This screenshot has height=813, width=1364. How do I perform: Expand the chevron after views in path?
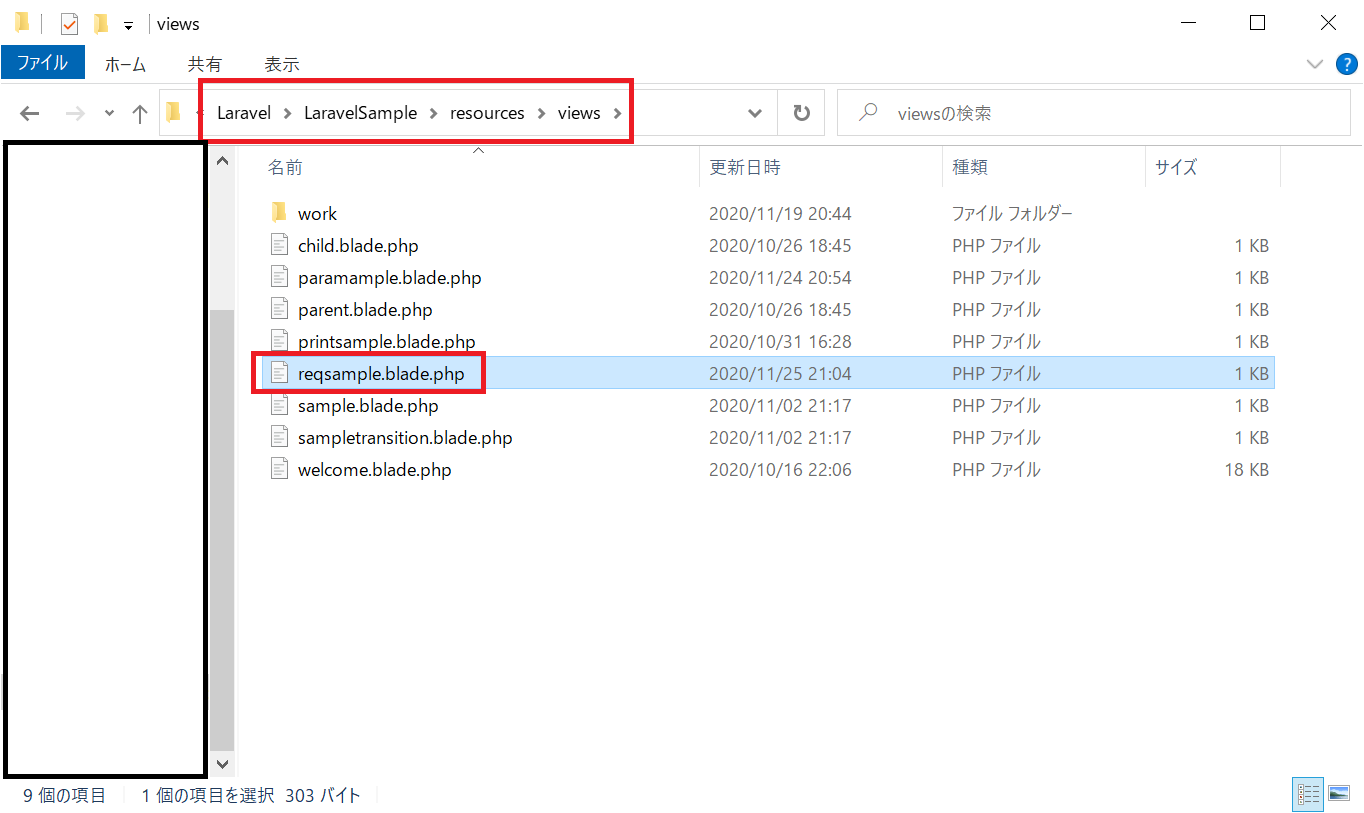click(x=617, y=113)
